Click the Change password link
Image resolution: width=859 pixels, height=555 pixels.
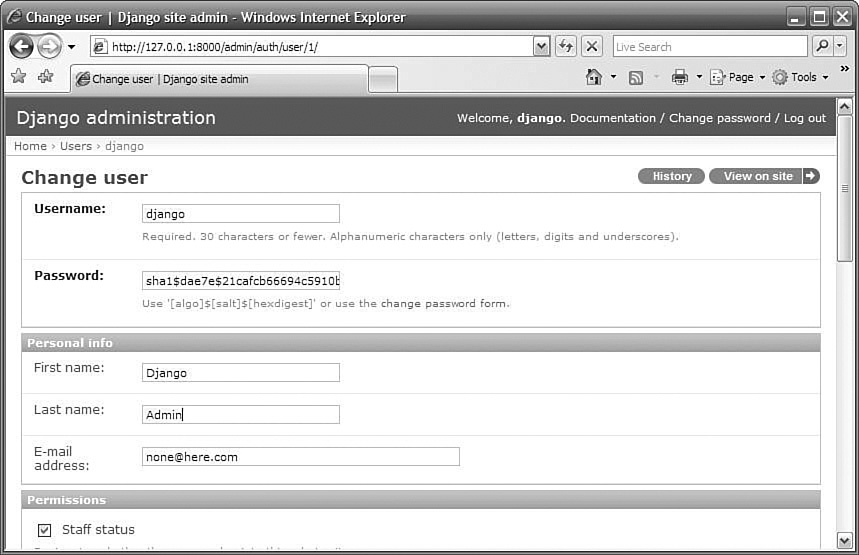(x=719, y=118)
